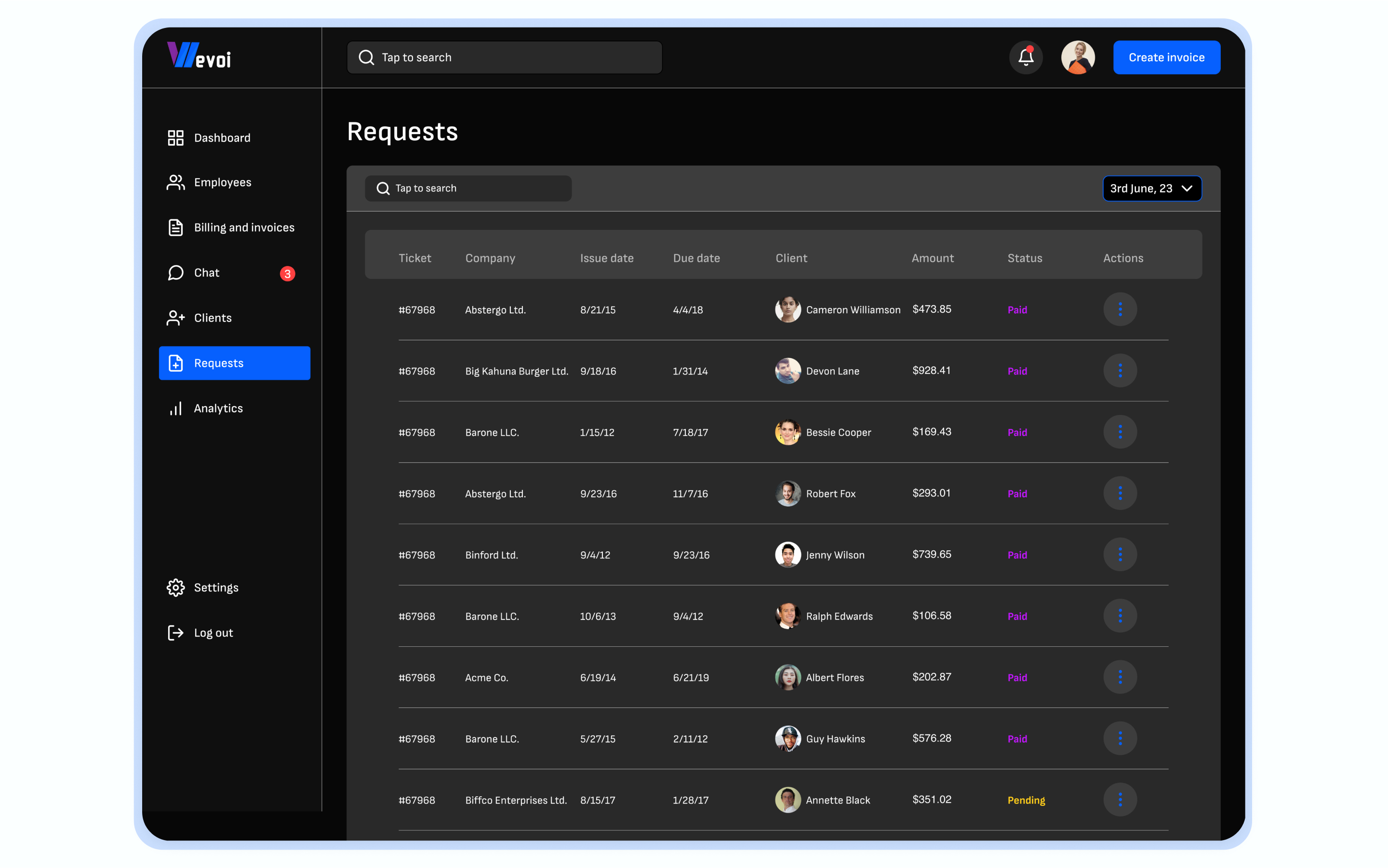Click the red Chat unread badge
The image size is (1388, 868).
point(287,274)
